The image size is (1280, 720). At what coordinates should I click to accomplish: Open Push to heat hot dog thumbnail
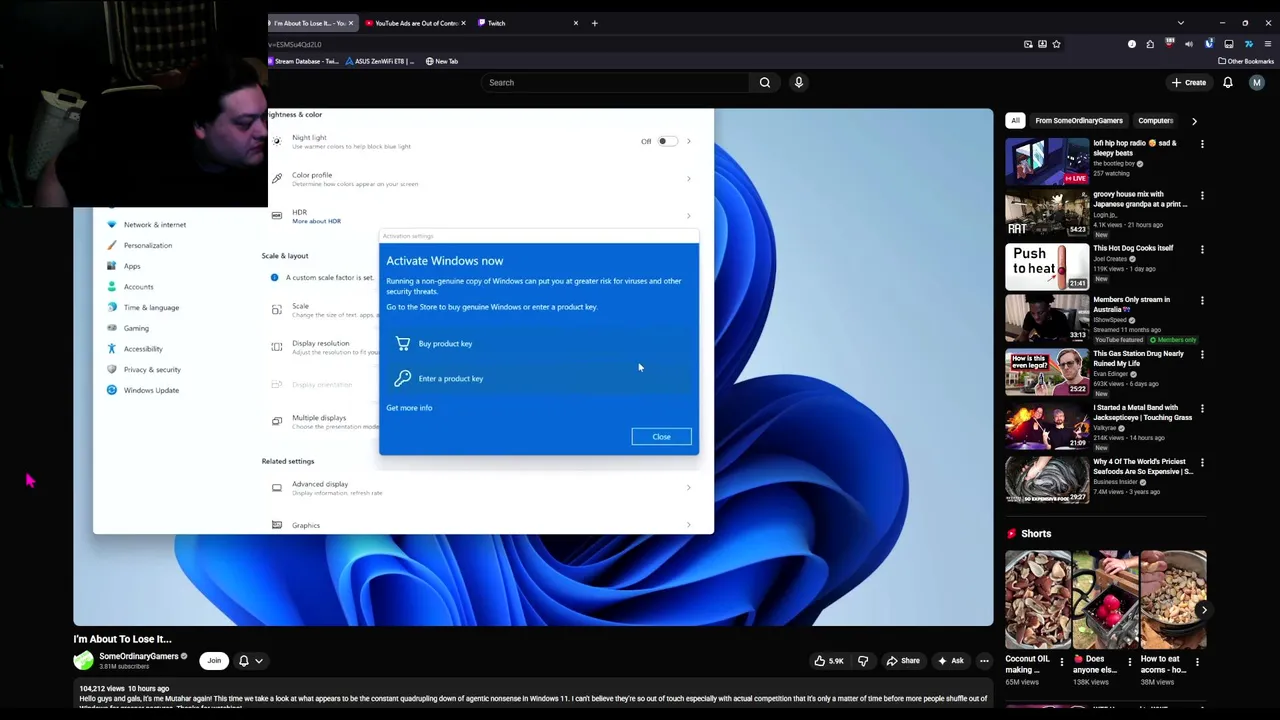(1047, 265)
